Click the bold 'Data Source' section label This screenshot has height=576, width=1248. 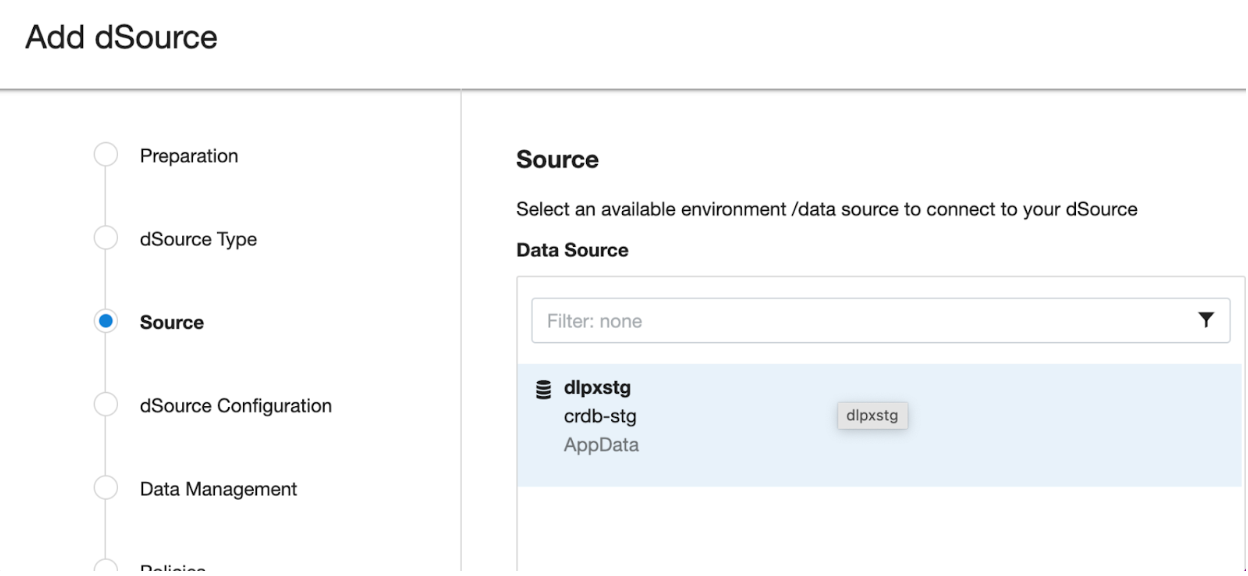tap(572, 250)
